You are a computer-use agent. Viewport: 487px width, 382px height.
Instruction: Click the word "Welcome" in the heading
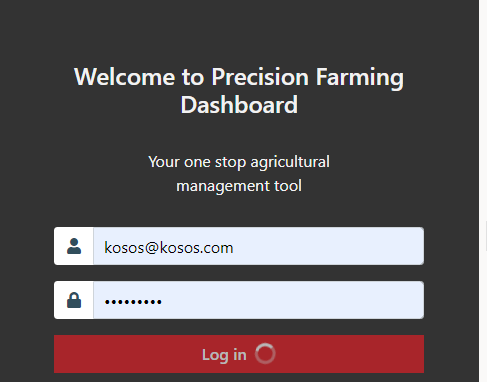click(124, 77)
